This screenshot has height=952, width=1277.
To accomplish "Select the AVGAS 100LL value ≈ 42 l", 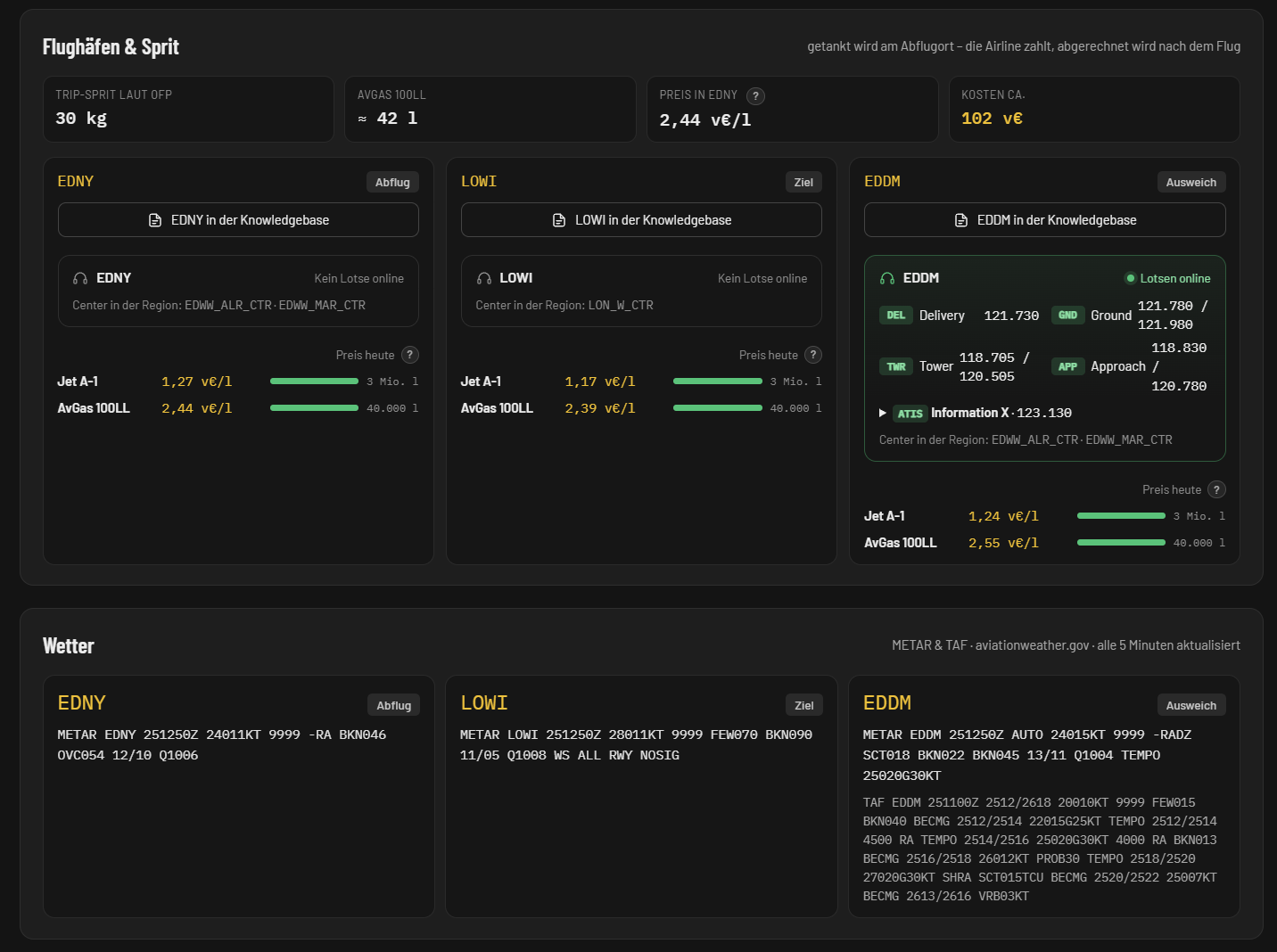I will [388, 119].
